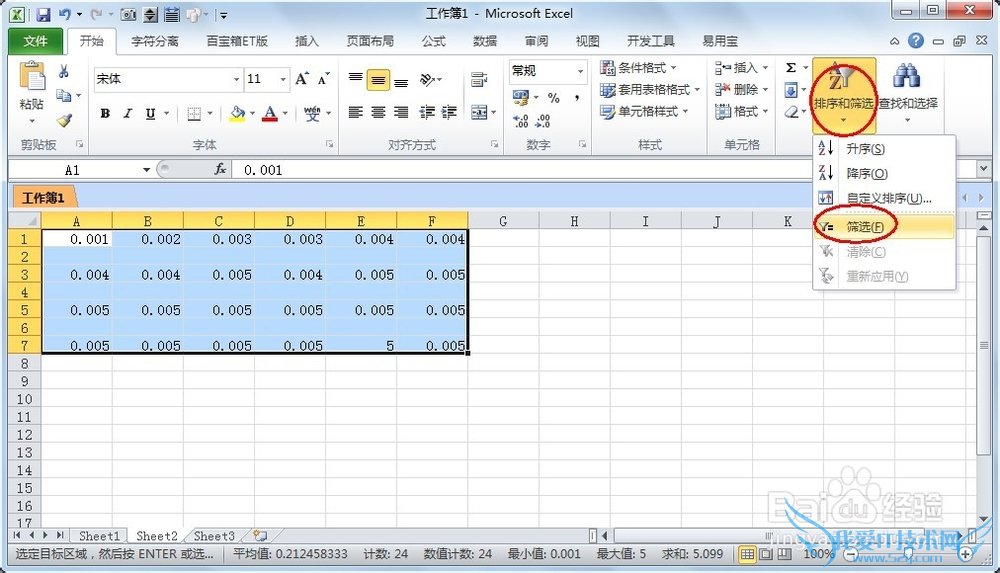1000x573 pixels.
Task: Expand 套用表格格式 table format dropdown
Action: pos(696,90)
